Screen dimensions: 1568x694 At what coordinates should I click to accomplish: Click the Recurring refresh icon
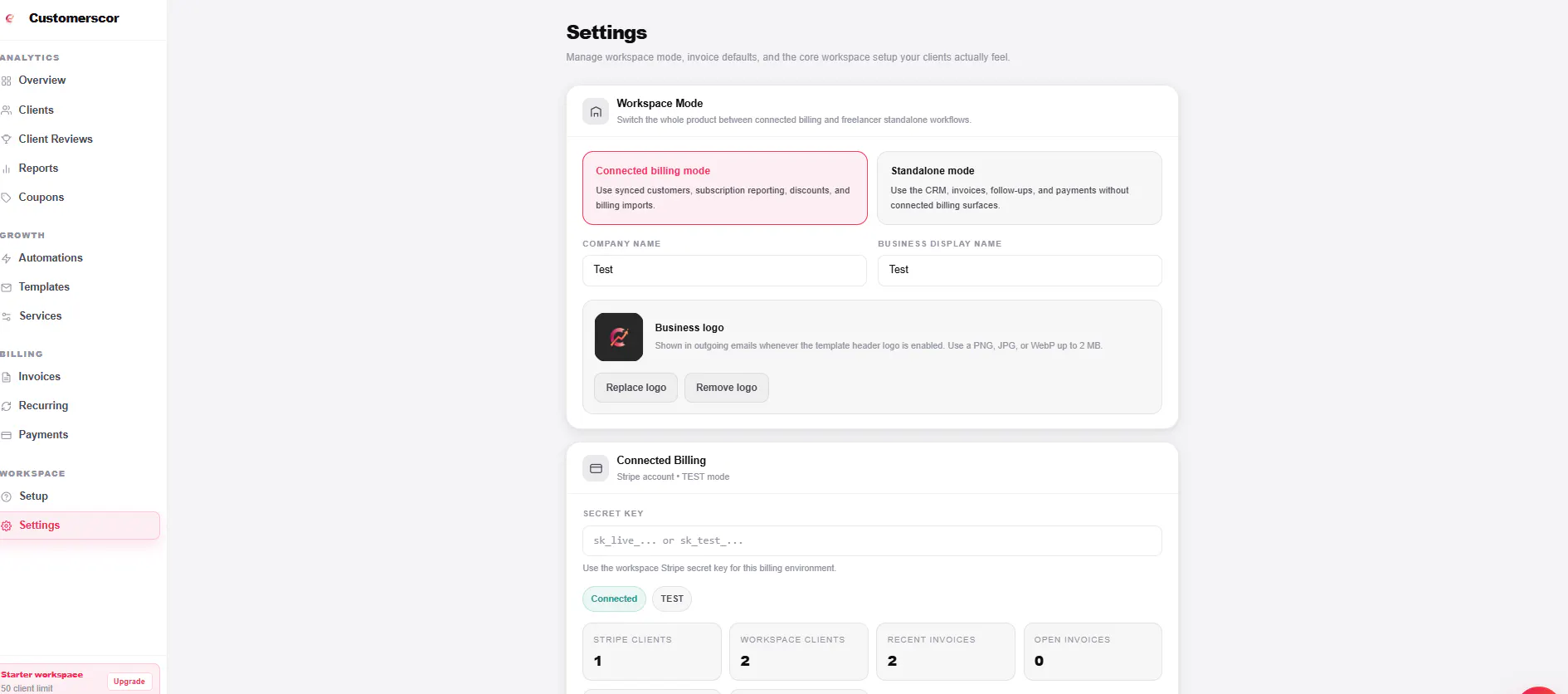pos(7,406)
